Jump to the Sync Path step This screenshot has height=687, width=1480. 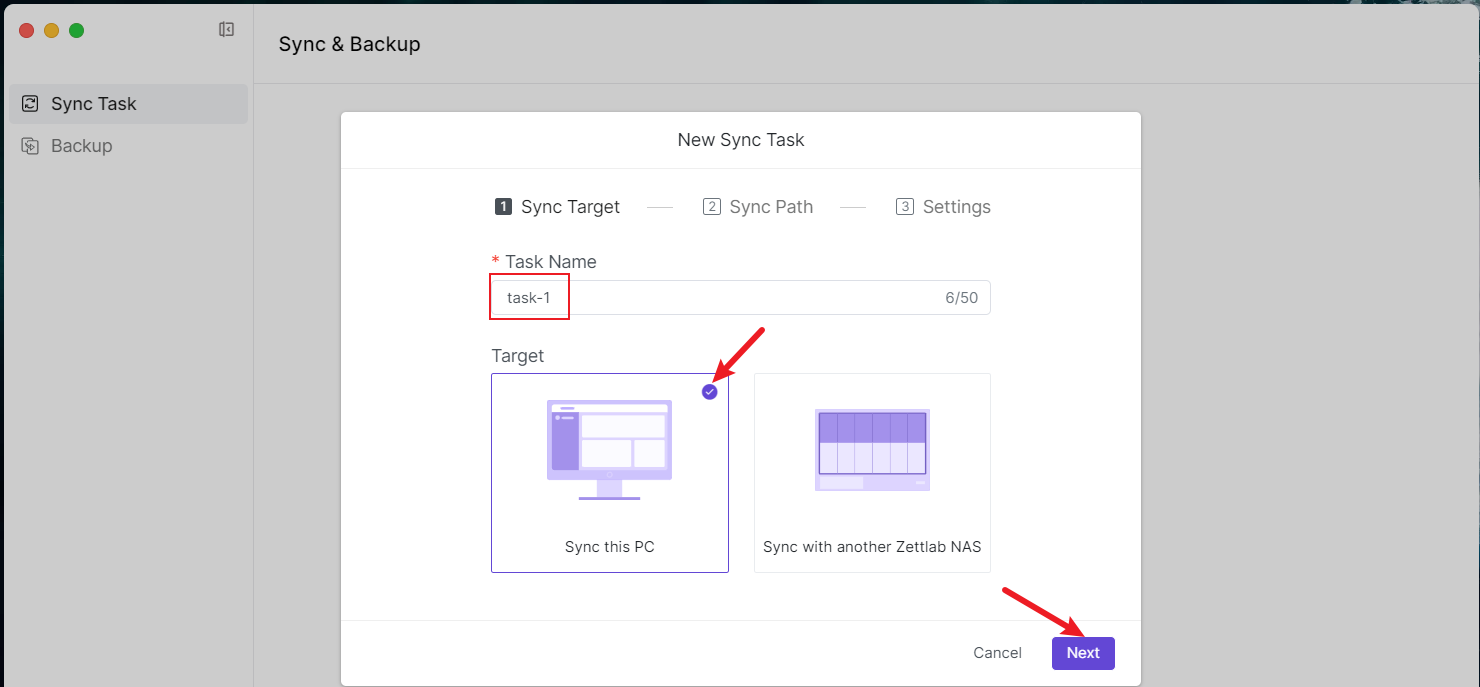click(771, 207)
